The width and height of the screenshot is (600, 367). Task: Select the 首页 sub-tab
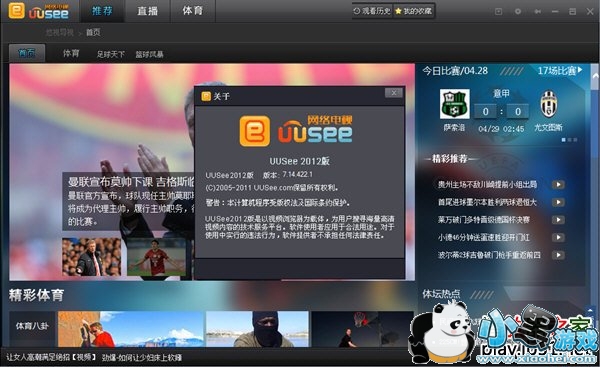pyautogui.click(x=27, y=53)
